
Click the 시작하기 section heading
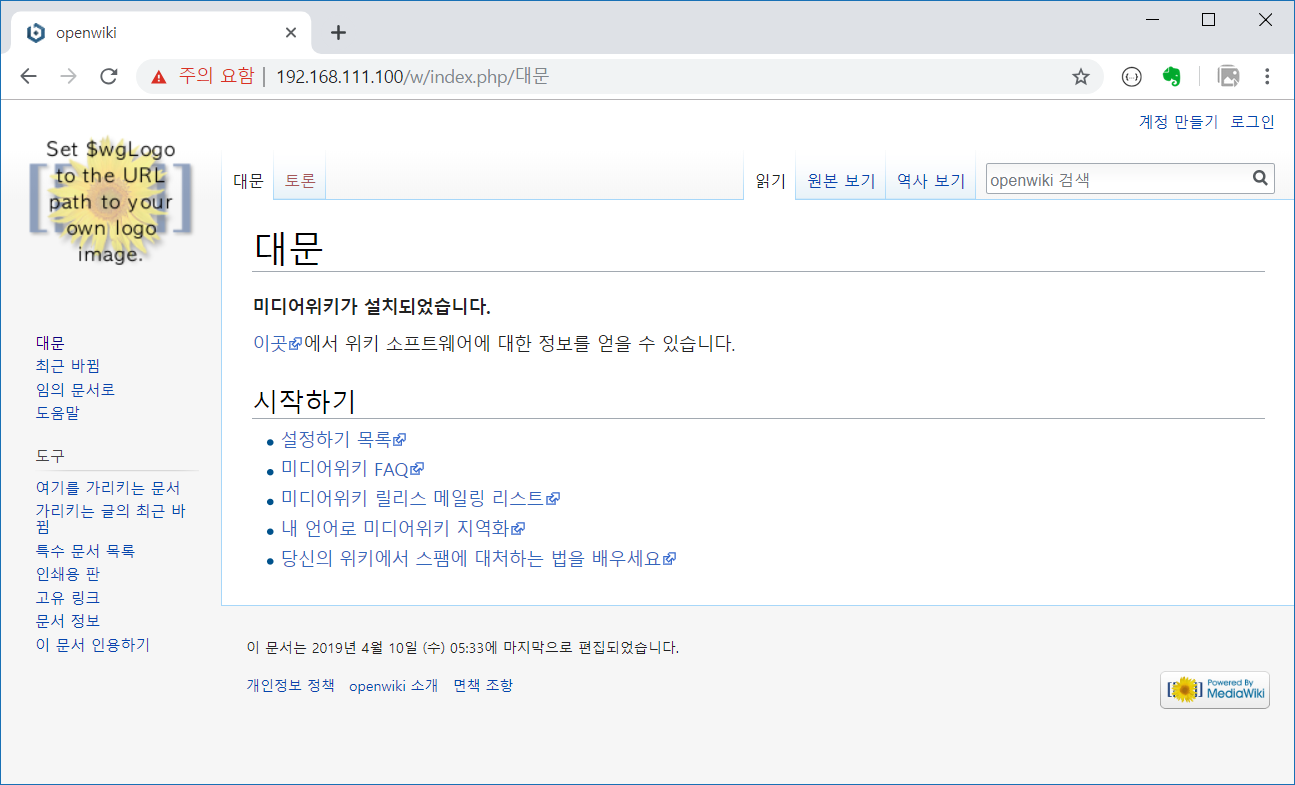click(x=304, y=402)
